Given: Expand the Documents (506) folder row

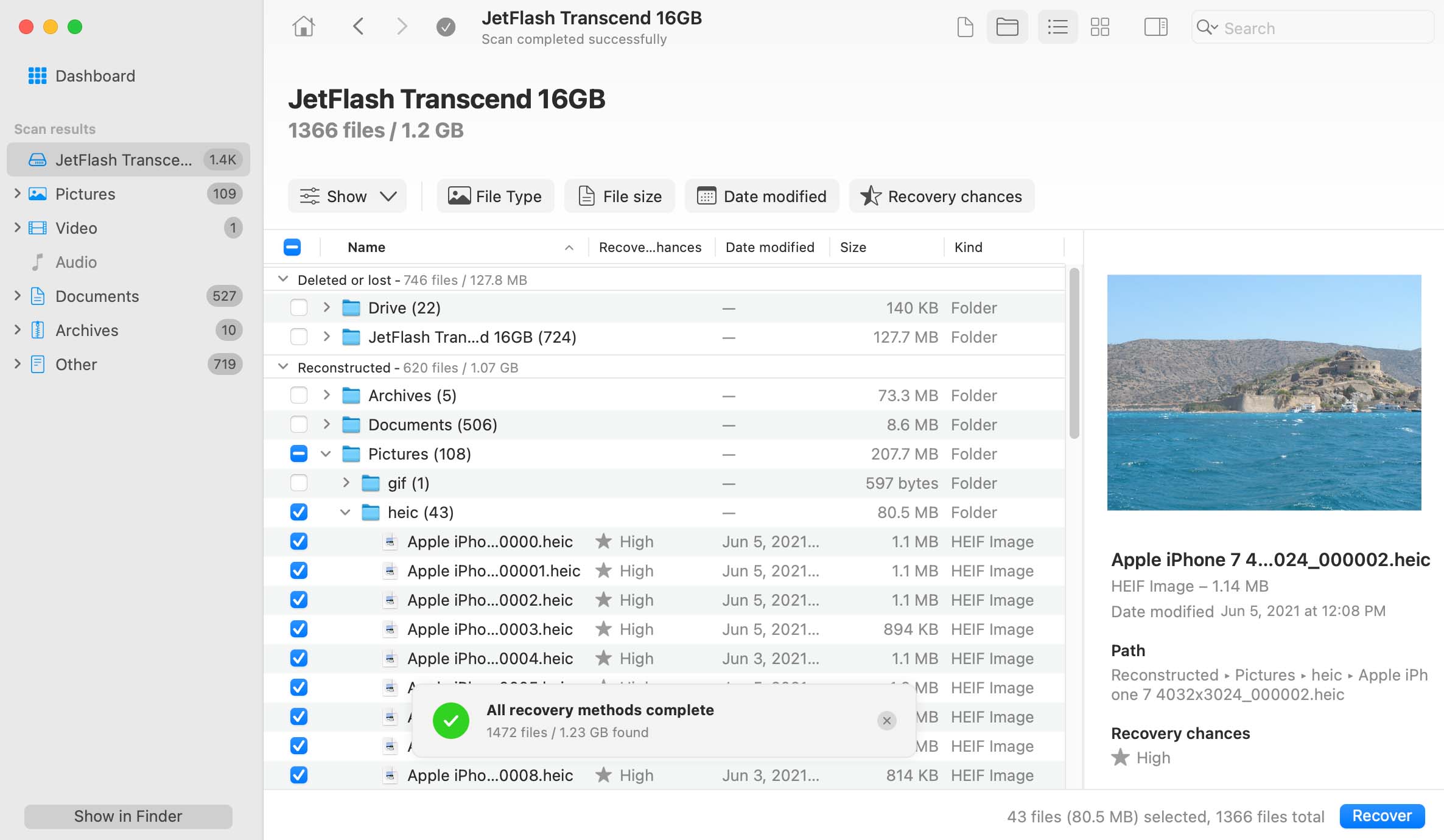Looking at the screenshot, I should pyautogui.click(x=327, y=425).
